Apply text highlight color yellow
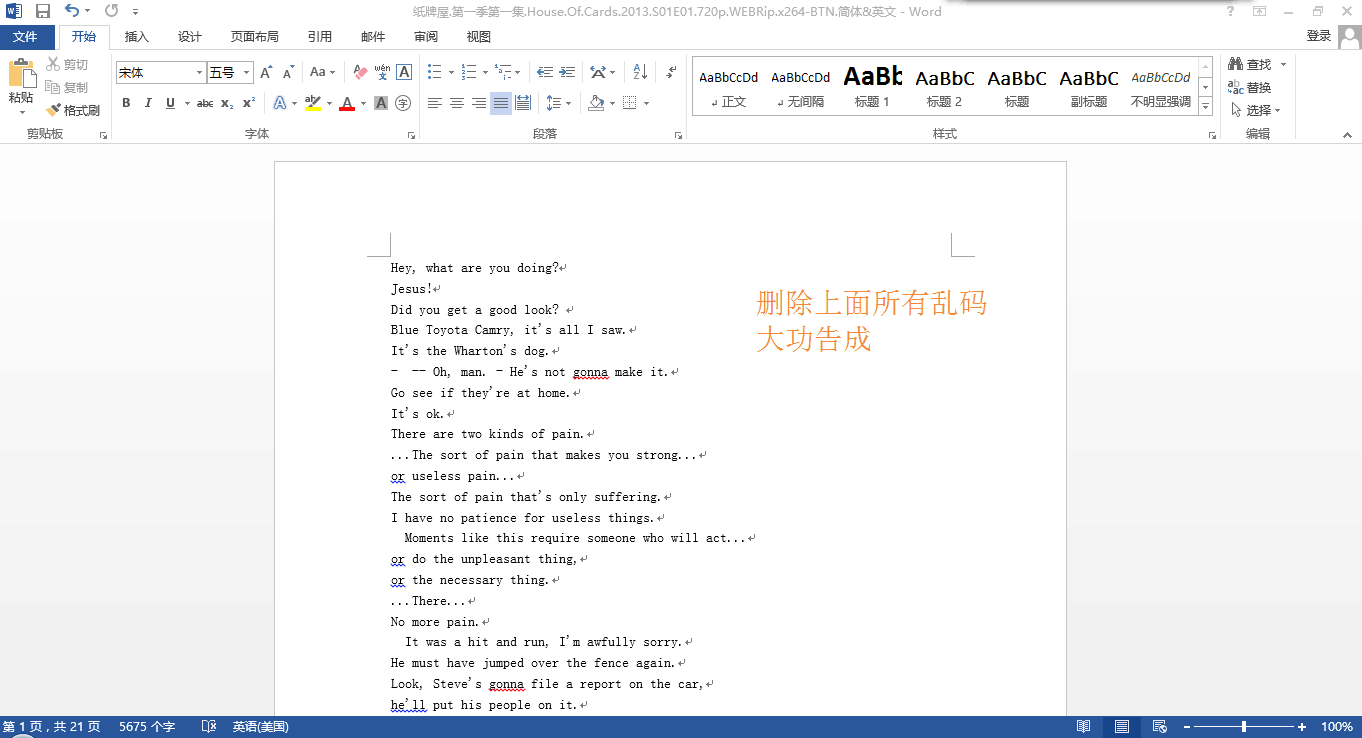This screenshot has width=1362, height=738. tap(313, 103)
